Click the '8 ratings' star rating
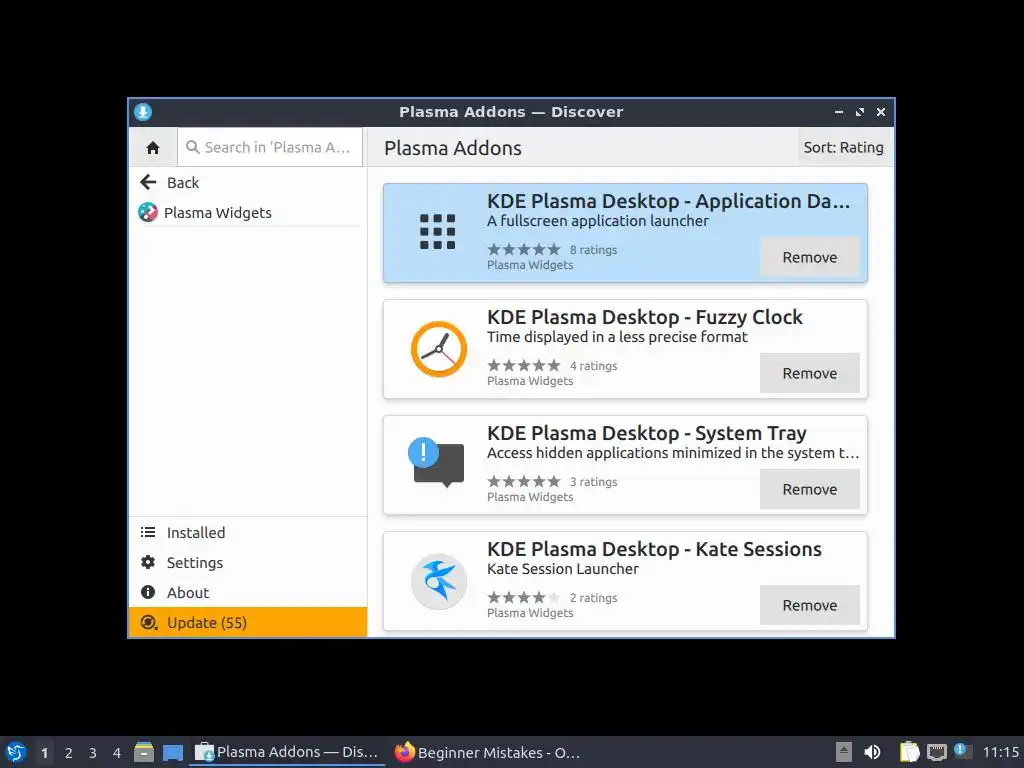This screenshot has width=1024, height=768. pyautogui.click(x=524, y=249)
